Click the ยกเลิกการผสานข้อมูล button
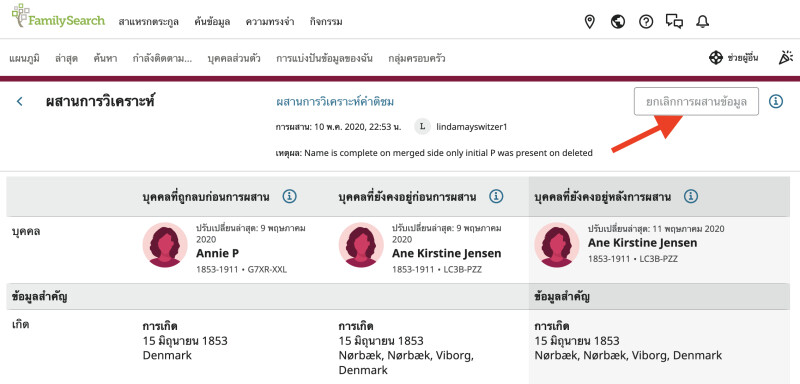The height and width of the screenshot is (384, 800). [696, 101]
